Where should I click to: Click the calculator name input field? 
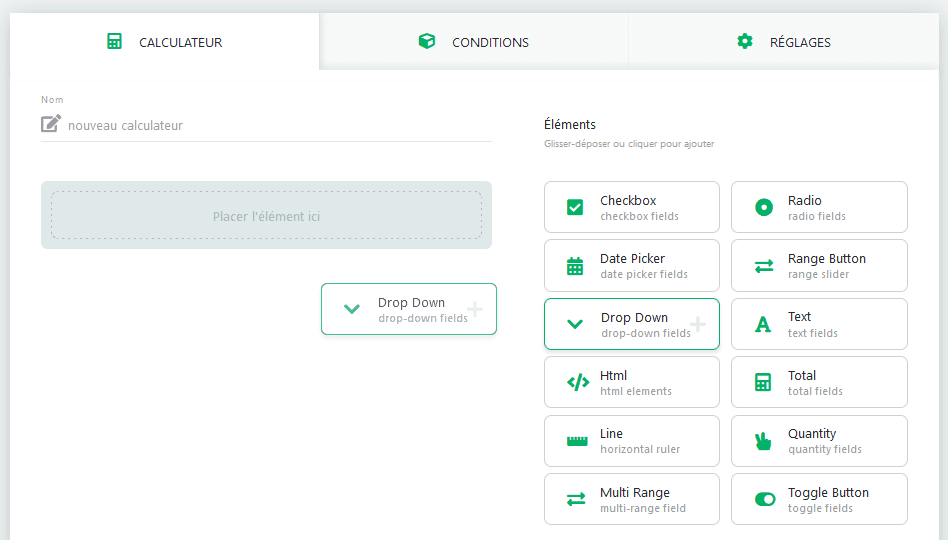click(278, 126)
